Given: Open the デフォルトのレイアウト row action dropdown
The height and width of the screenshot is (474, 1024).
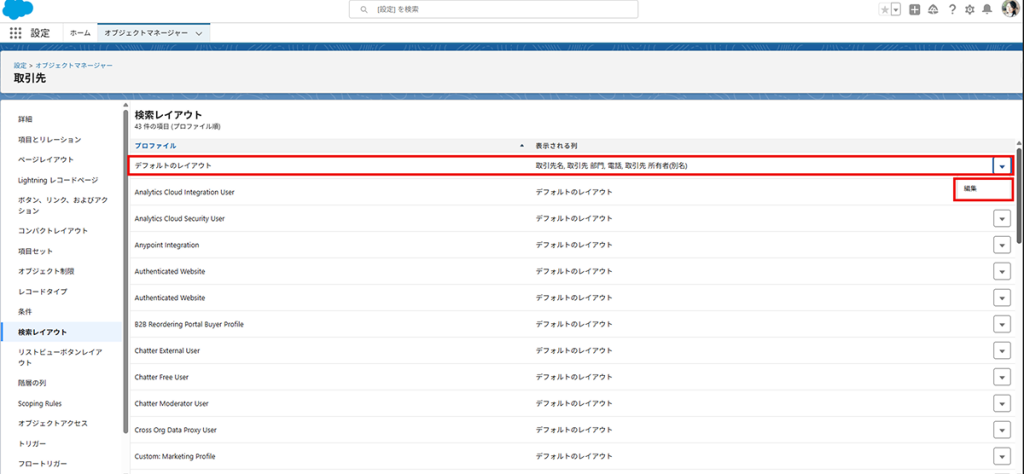Looking at the screenshot, I should [x=1002, y=166].
